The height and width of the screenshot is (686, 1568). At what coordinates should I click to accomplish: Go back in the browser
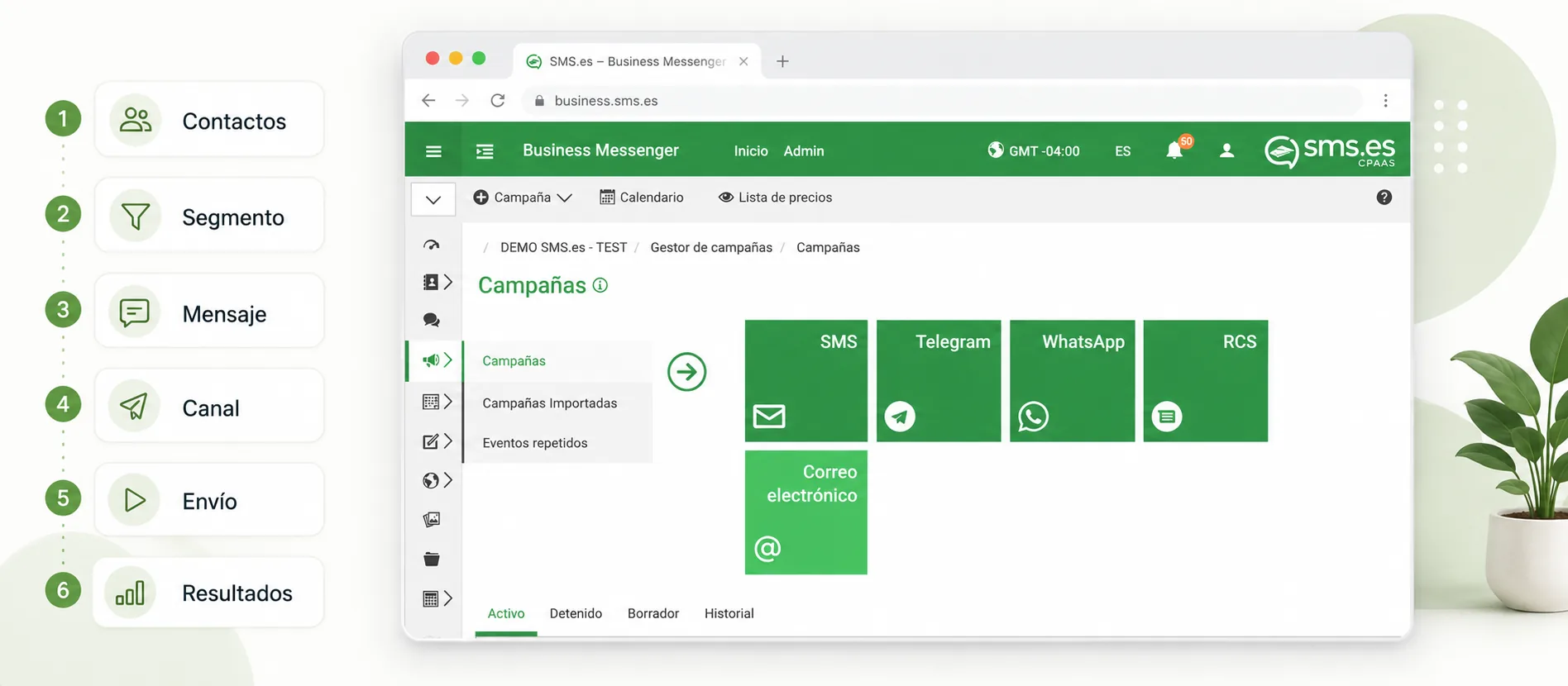coord(428,100)
